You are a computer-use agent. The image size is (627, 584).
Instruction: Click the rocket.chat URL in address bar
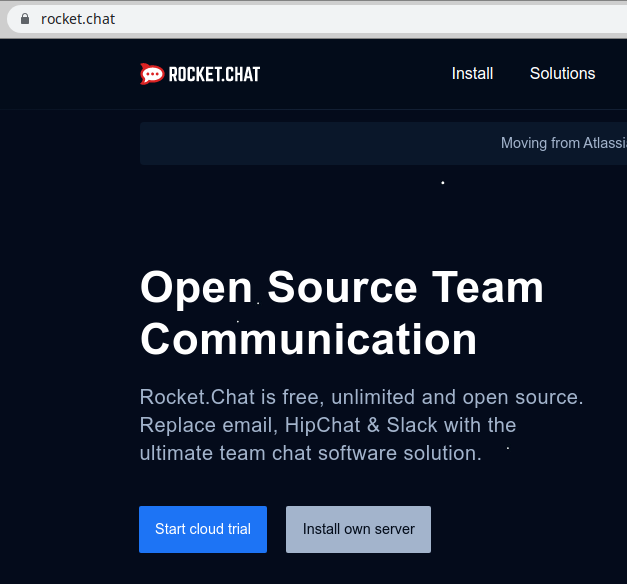[x=78, y=19]
